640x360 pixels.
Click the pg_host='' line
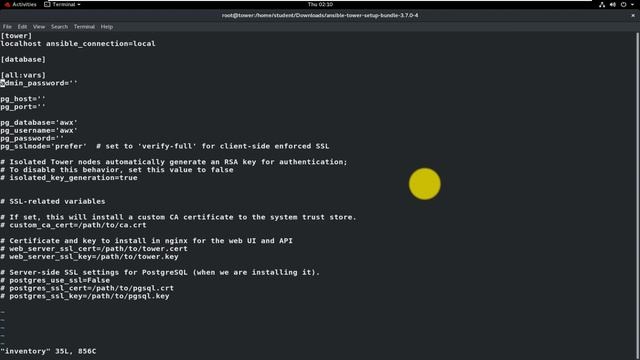(x=23, y=99)
